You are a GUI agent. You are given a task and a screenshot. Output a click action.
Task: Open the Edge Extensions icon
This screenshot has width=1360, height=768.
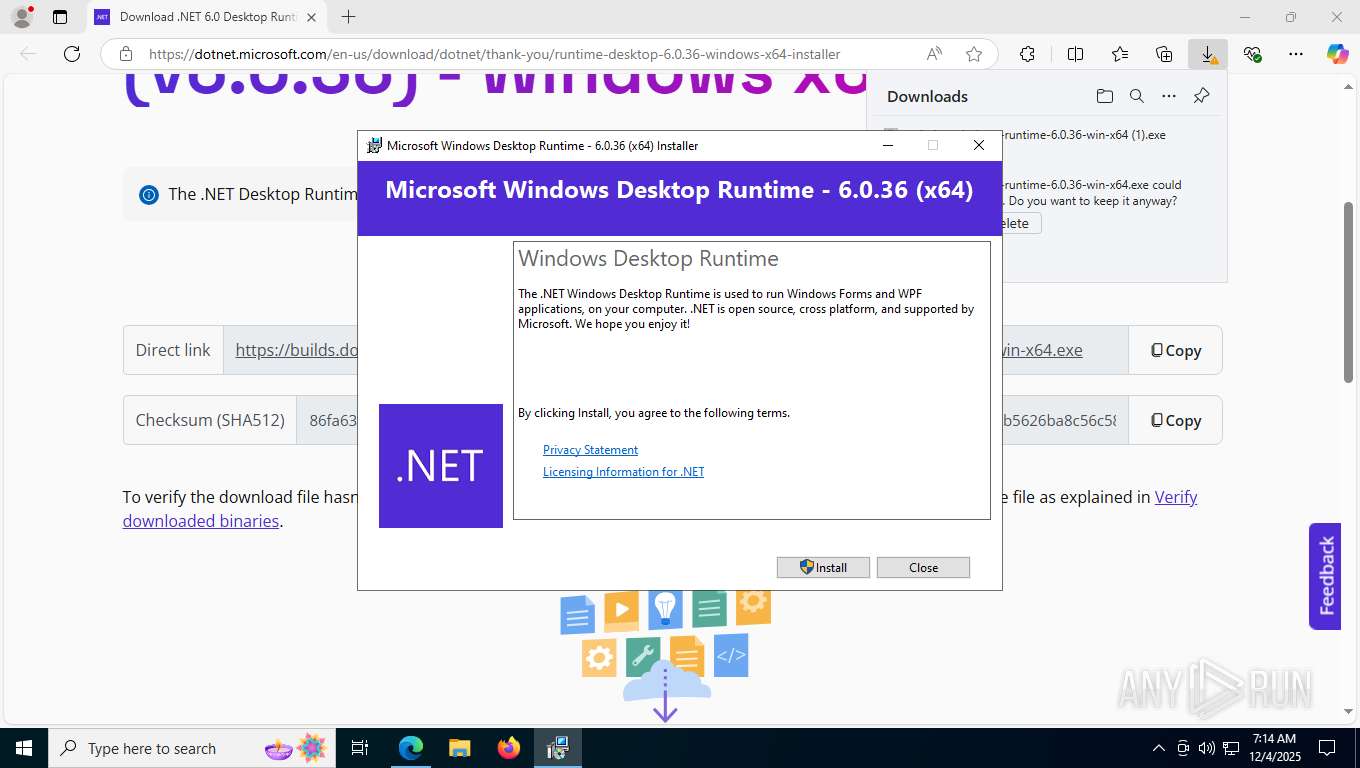pos(1027,54)
